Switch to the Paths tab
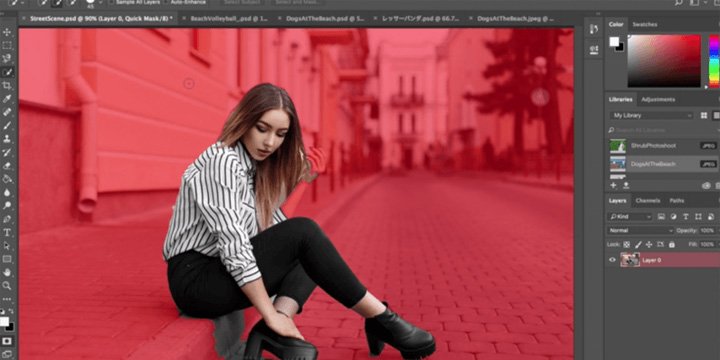Screen dimensions: 720x360 [x=676, y=201]
